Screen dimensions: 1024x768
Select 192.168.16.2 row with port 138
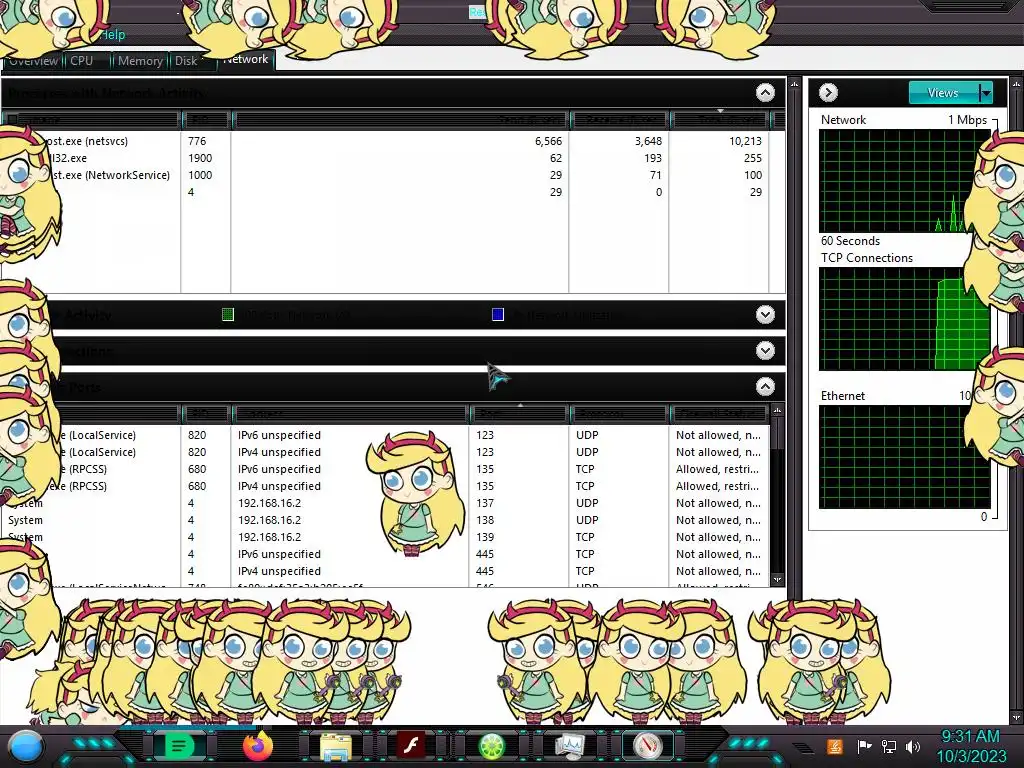click(x=385, y=520)
